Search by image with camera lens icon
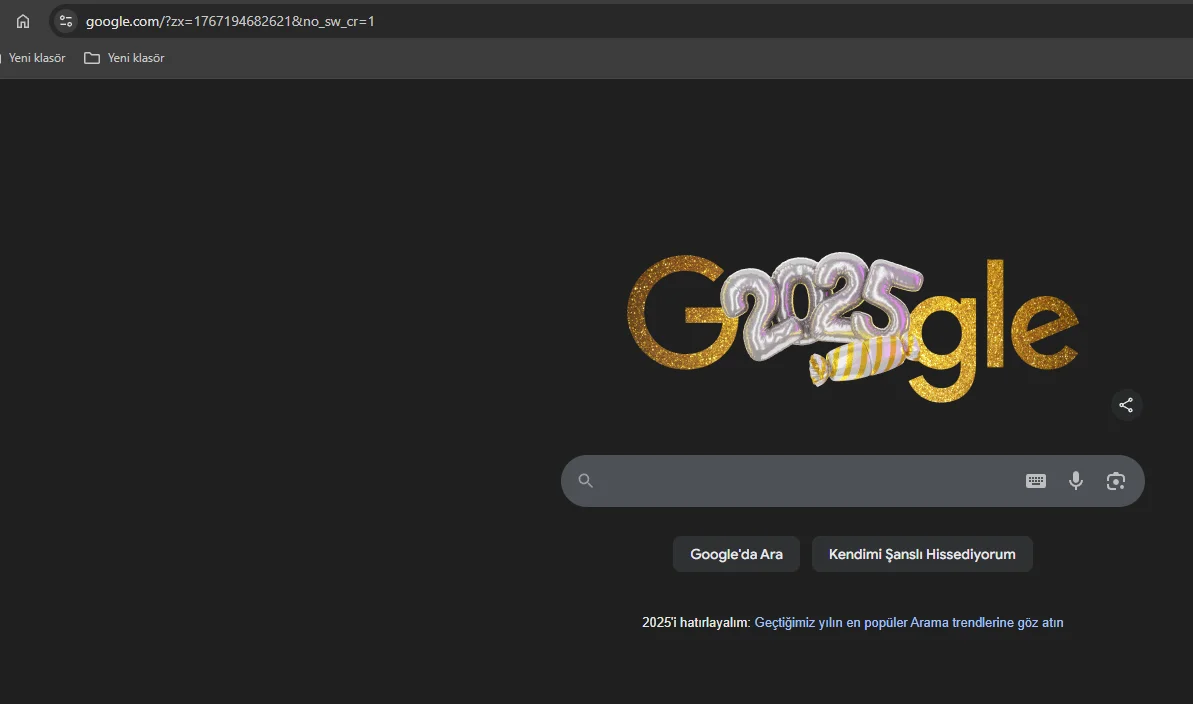 click(1115, 481)
